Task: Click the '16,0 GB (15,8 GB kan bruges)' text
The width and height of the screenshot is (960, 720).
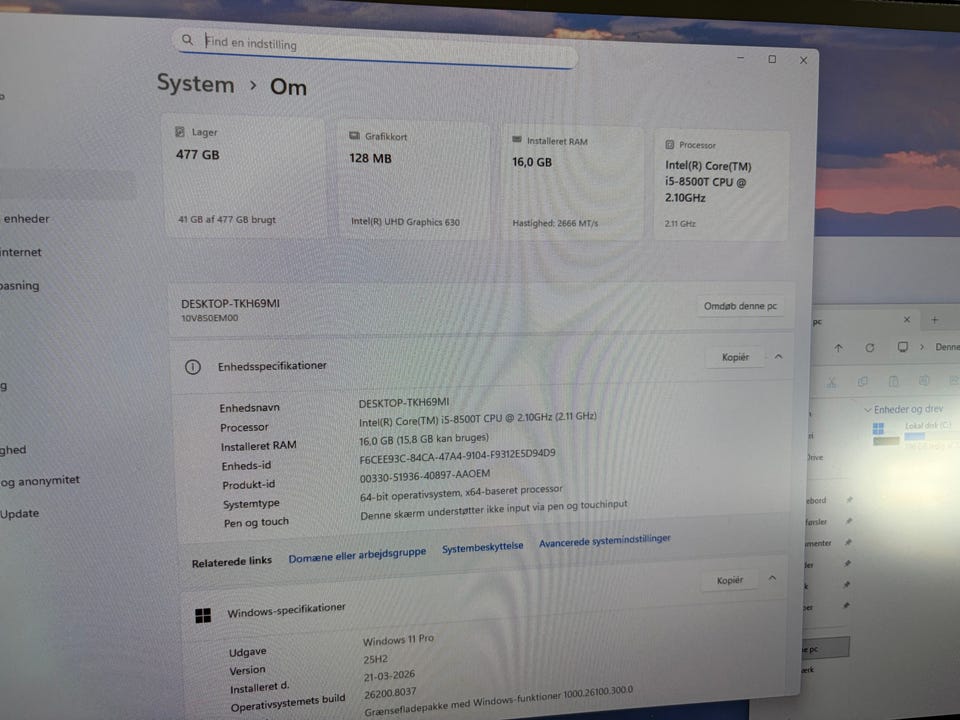Action: [424, 439]
